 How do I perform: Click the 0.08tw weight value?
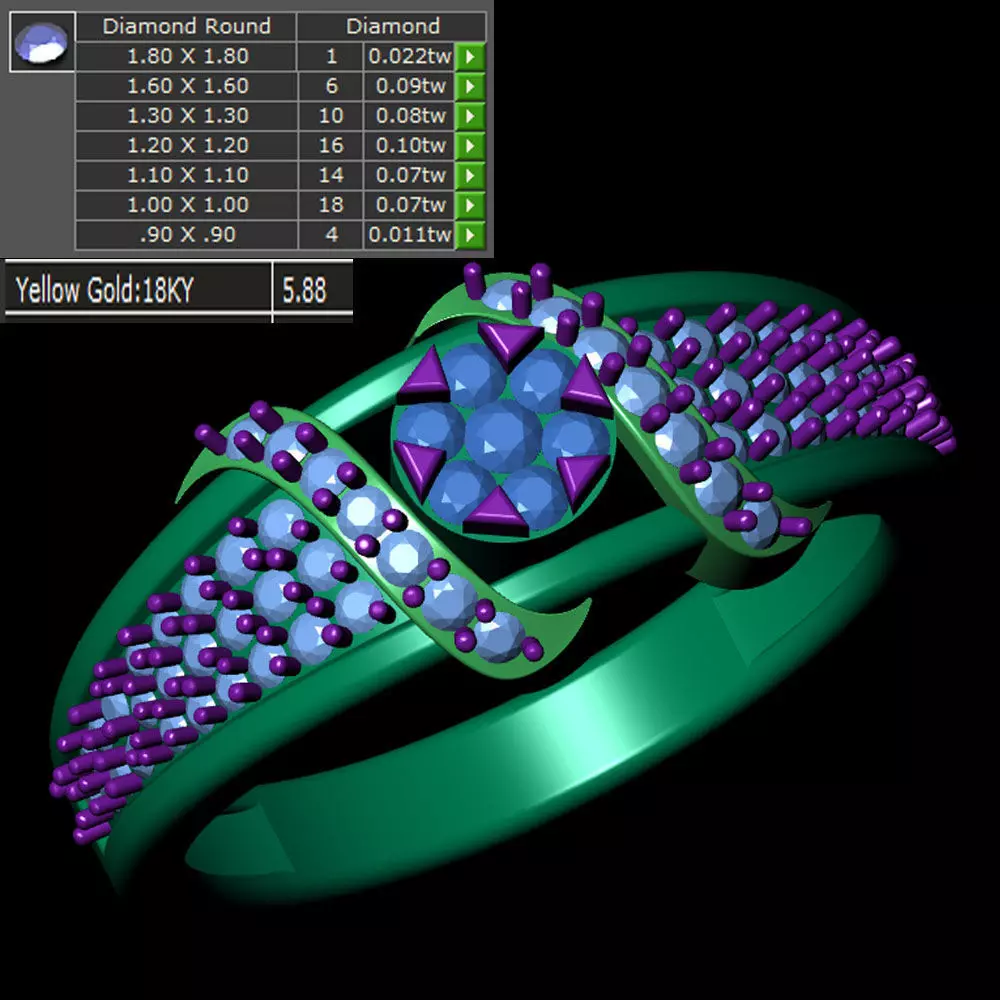(409, 116)
